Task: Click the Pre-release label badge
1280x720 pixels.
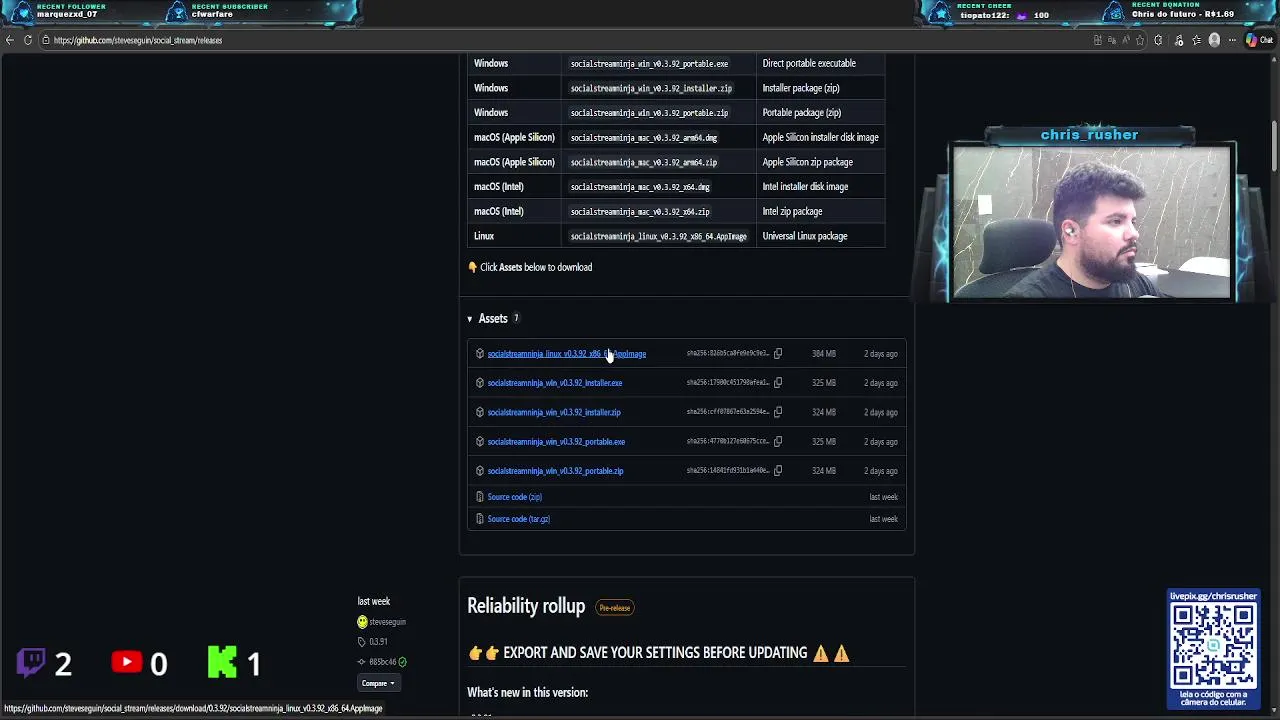Action: click(615, 608)
